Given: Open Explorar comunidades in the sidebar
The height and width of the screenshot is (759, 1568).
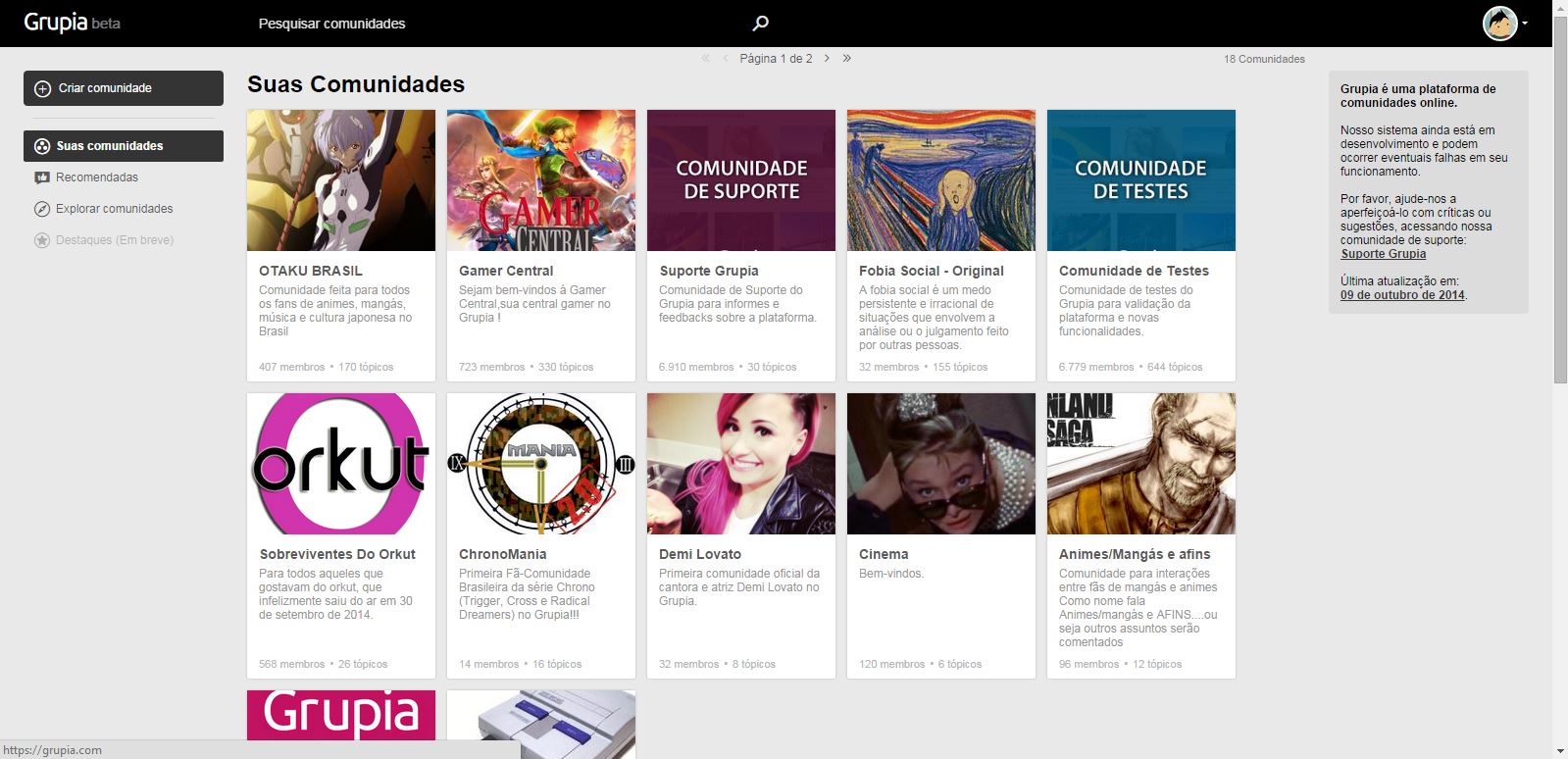Looking at the screenshot, I should [x=114, y=209].
